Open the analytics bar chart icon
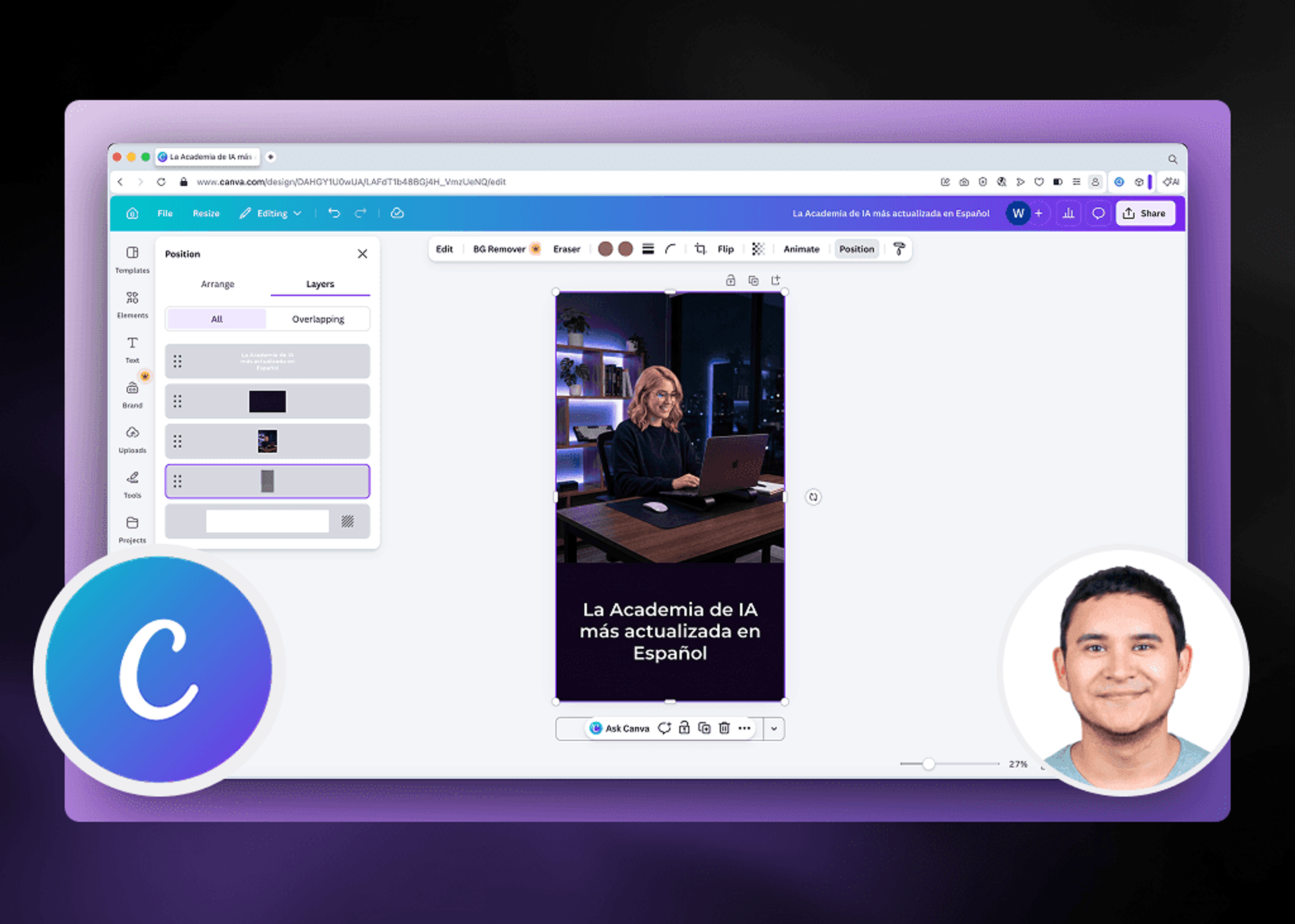1295x924 pixels. [1068, 213]
